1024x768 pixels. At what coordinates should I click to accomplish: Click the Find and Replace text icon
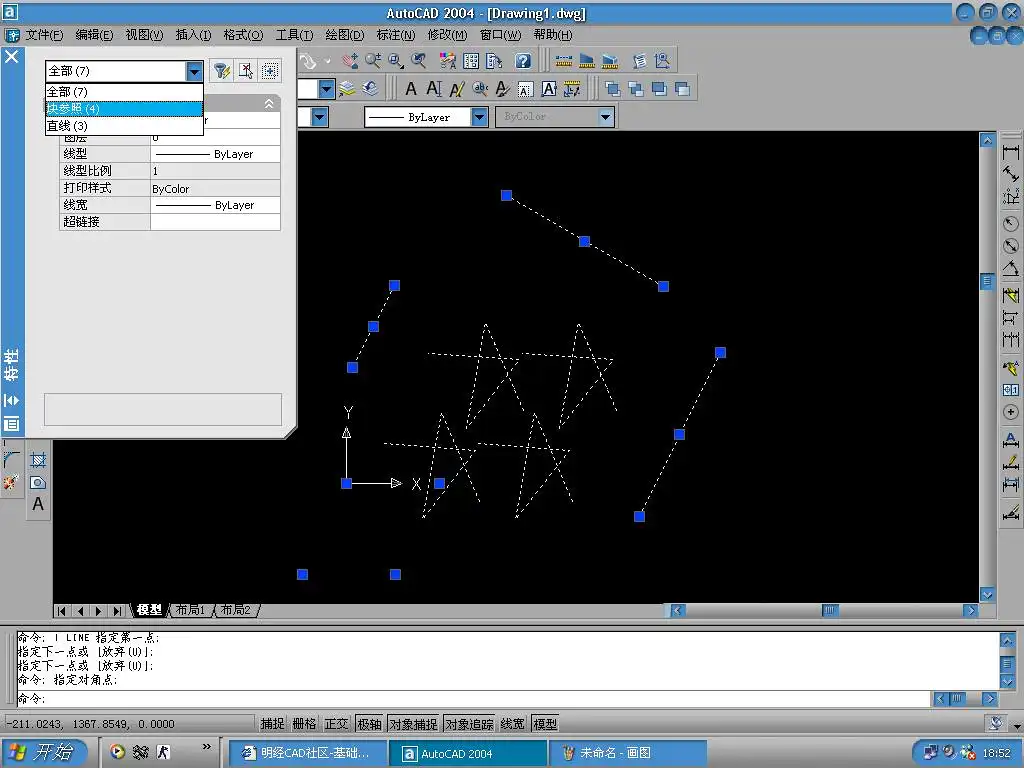(x=480, y=88)
